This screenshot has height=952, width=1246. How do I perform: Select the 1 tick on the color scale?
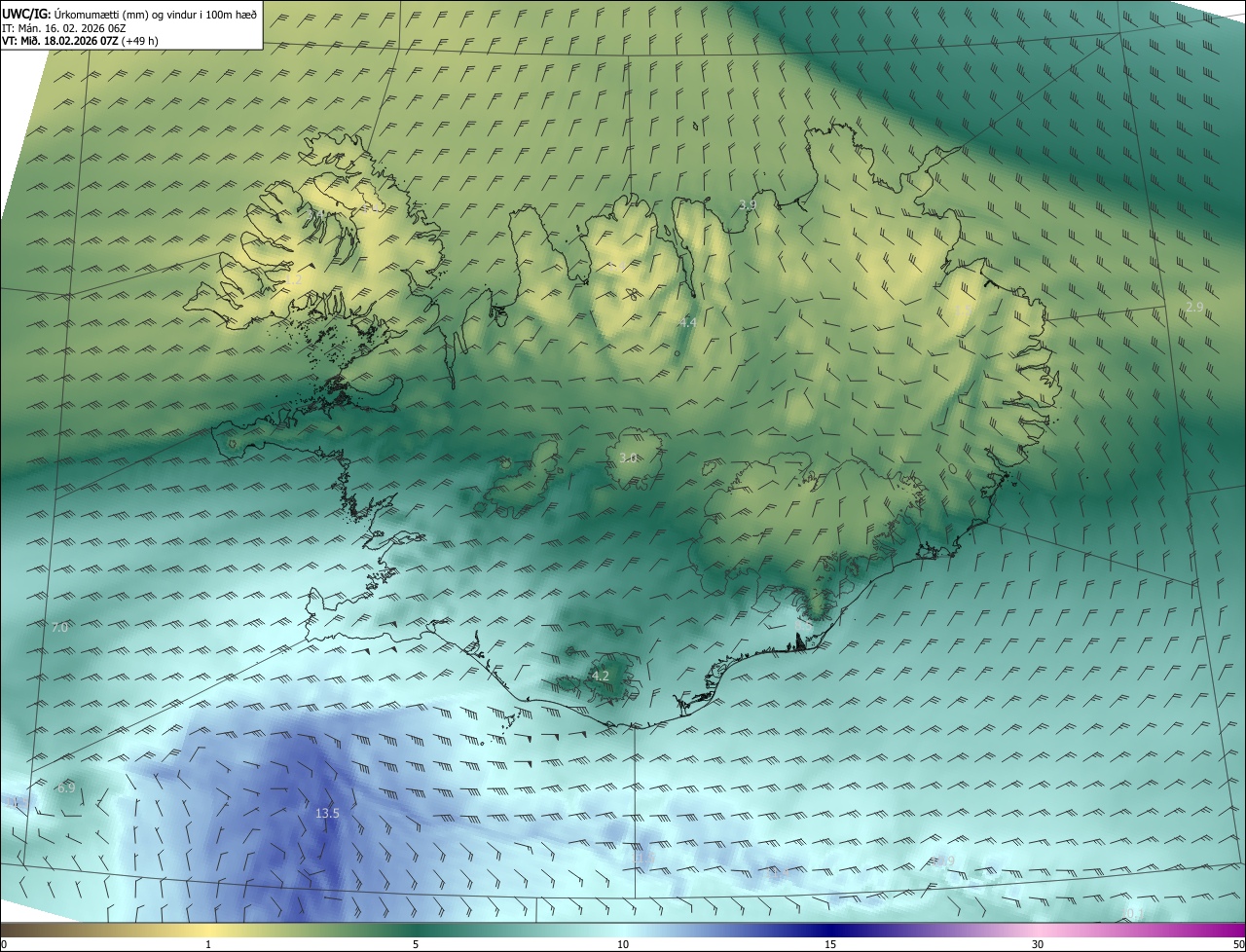[208, 944]
